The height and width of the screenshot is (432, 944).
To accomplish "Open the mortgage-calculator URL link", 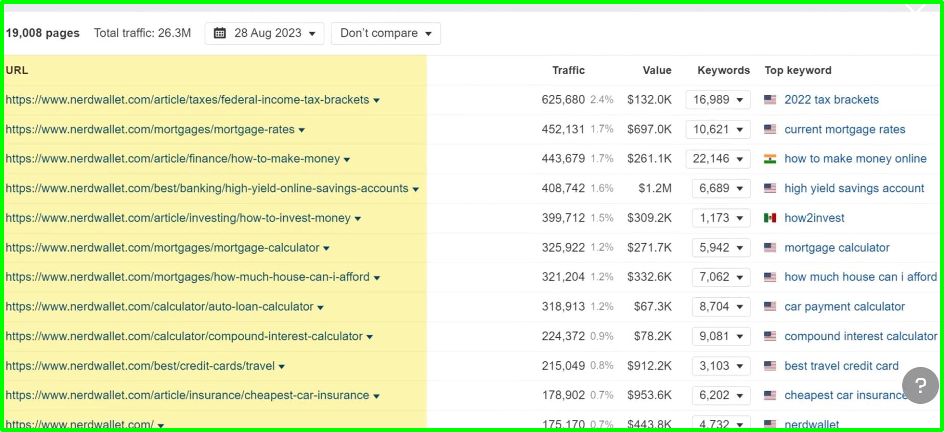I will point(163,247).
